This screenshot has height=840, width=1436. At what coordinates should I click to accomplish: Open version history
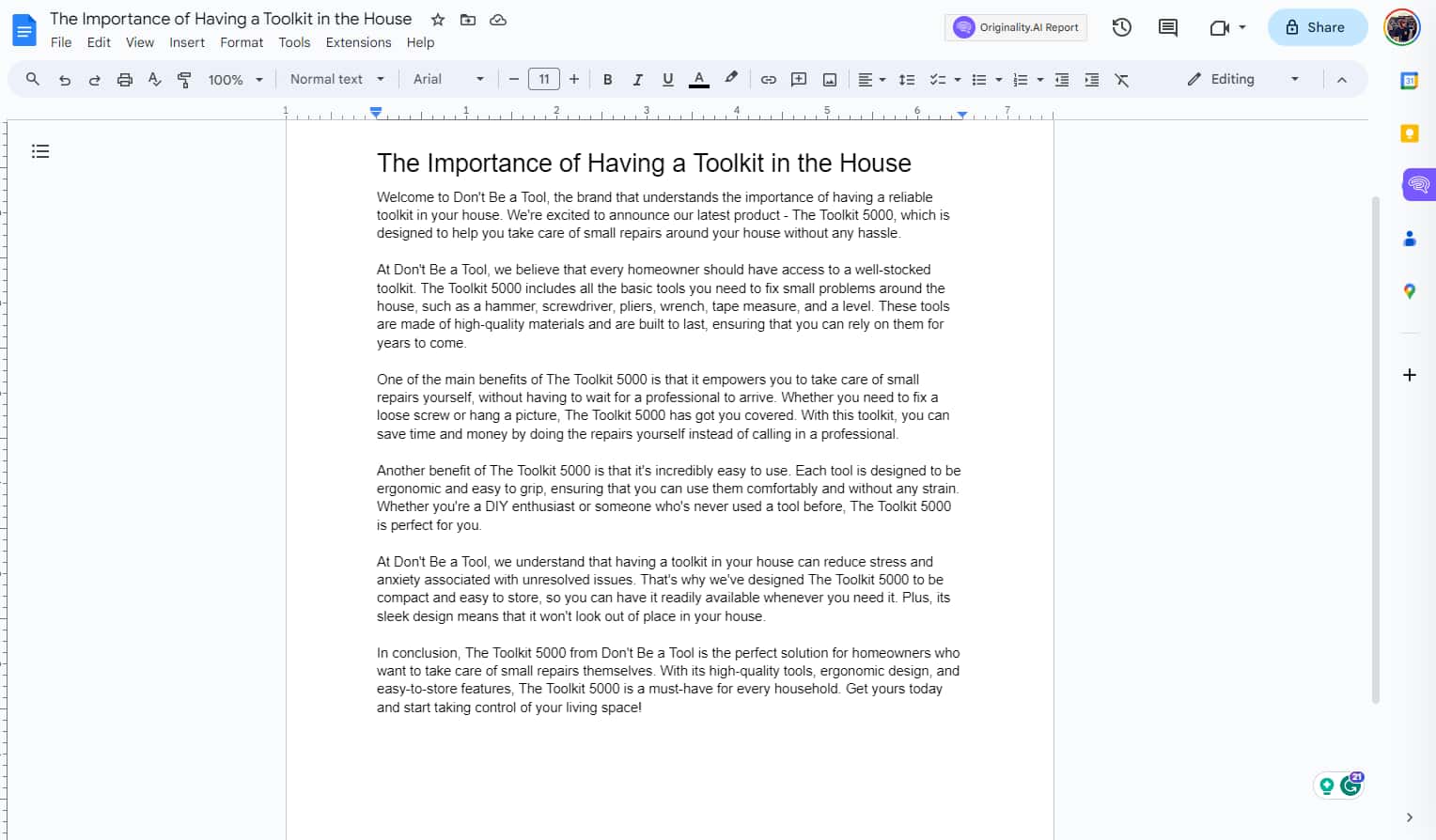coord(1121,27)
